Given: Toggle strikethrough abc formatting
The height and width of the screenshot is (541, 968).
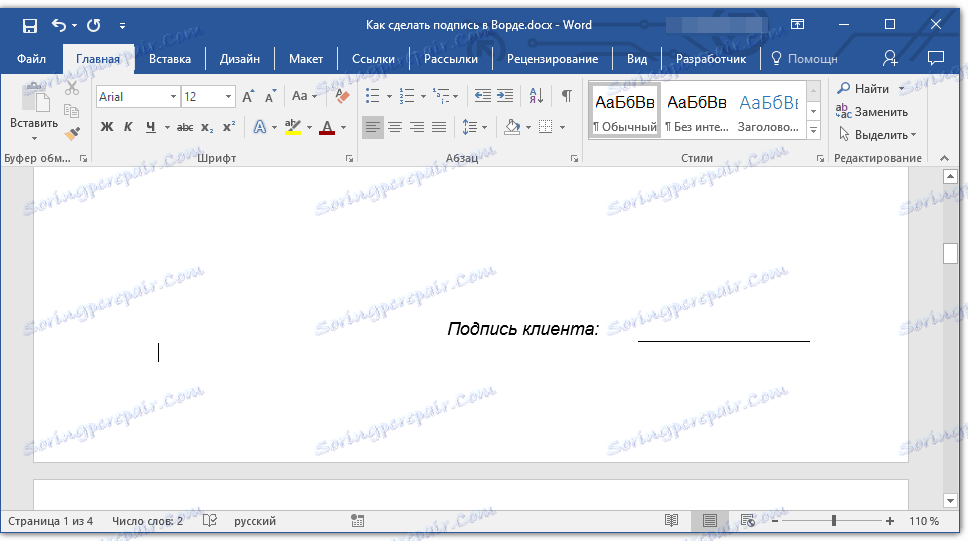Looking at the screenshot, I should click(185, 127).
